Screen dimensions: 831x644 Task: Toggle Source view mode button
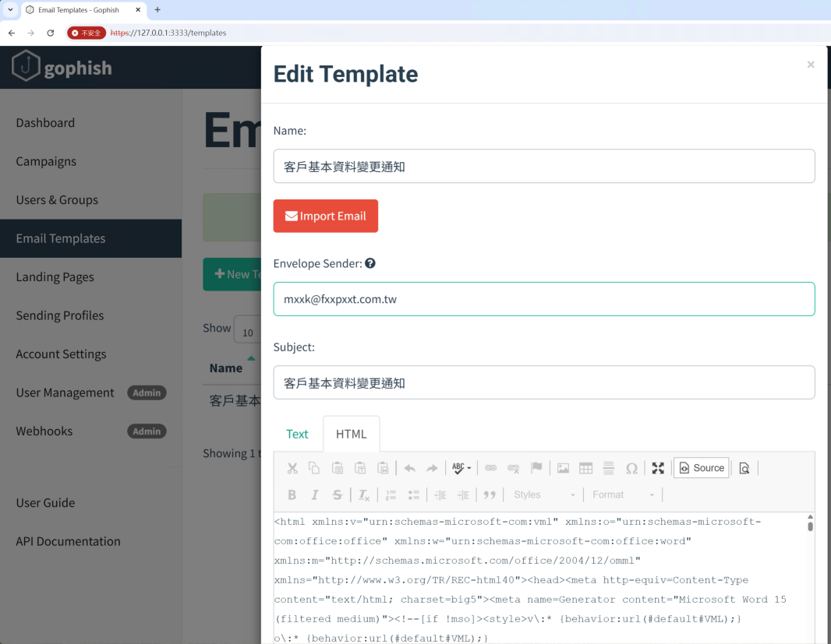click(x=701, y=467)
